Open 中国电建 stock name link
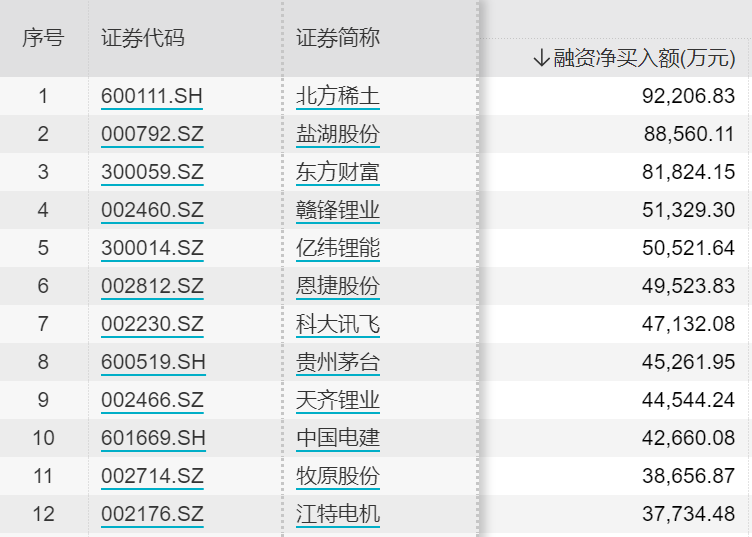752x537 pixels. point(338,439)
